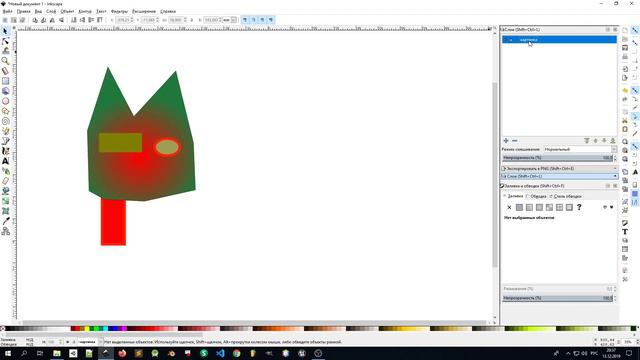Select the Spiral tool
640x360 pixels.
tap(5, 121)
